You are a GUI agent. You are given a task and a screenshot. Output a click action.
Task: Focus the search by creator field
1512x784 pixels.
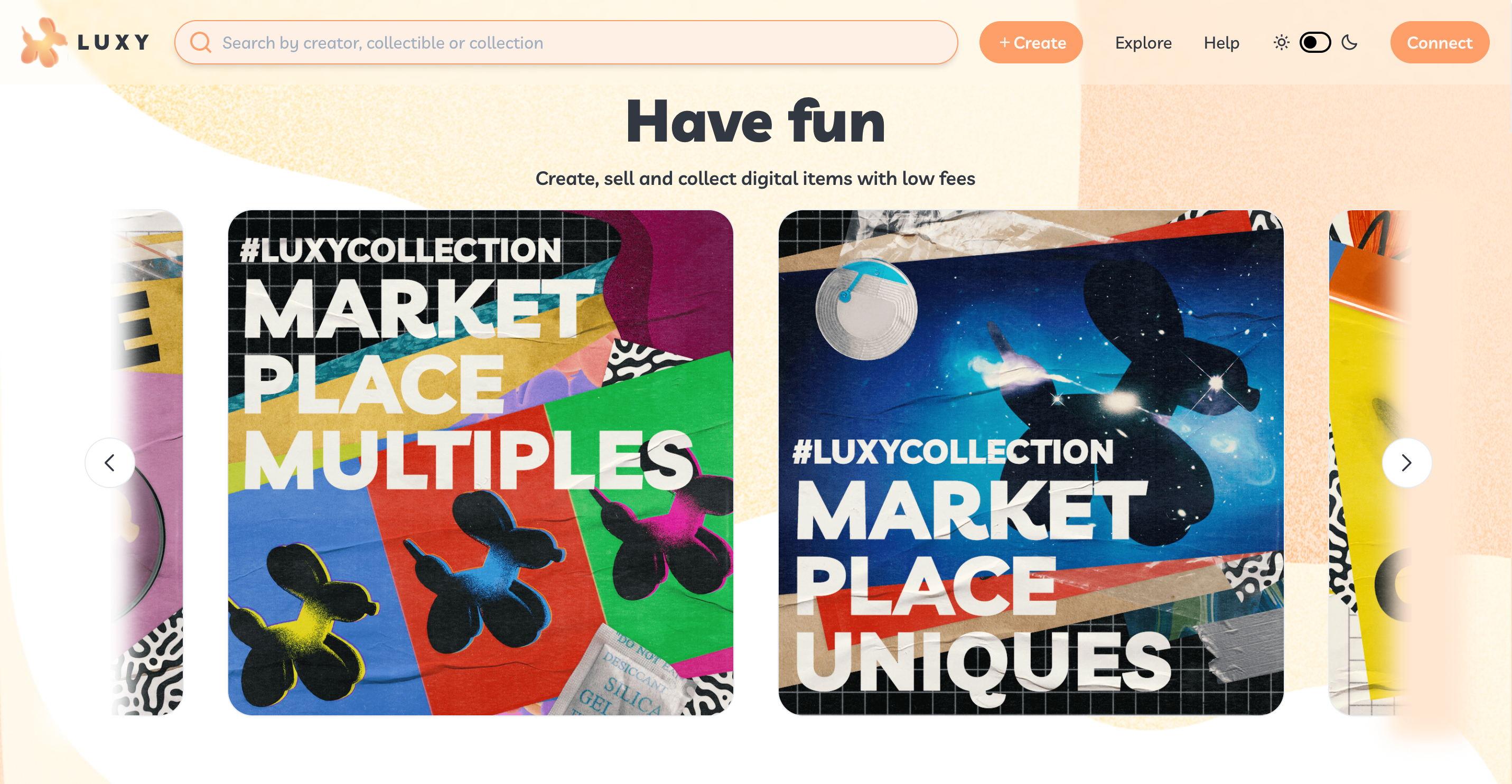(566, 42)
